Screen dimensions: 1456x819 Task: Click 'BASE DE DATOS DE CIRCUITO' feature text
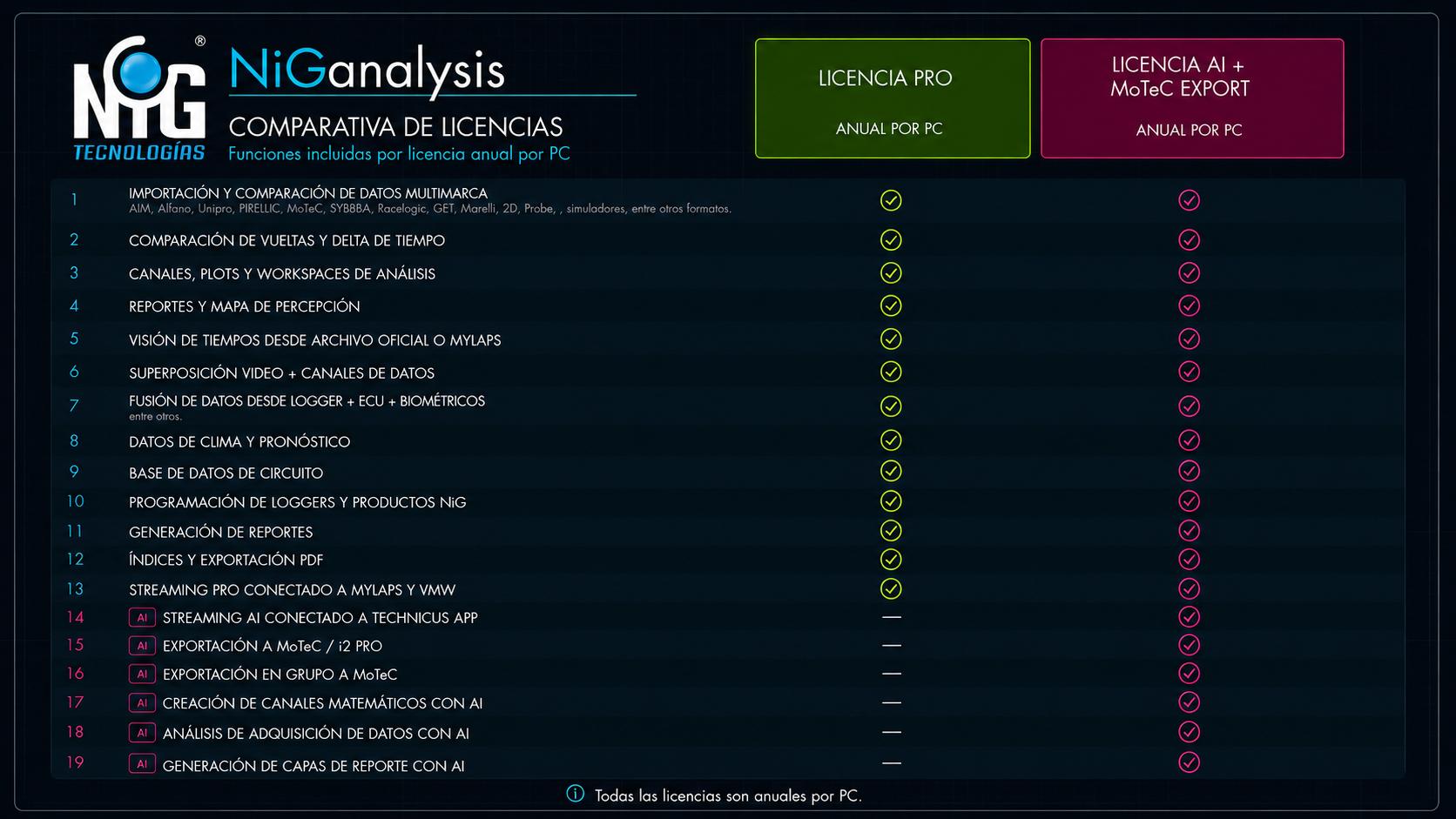(x=226, y=473)
